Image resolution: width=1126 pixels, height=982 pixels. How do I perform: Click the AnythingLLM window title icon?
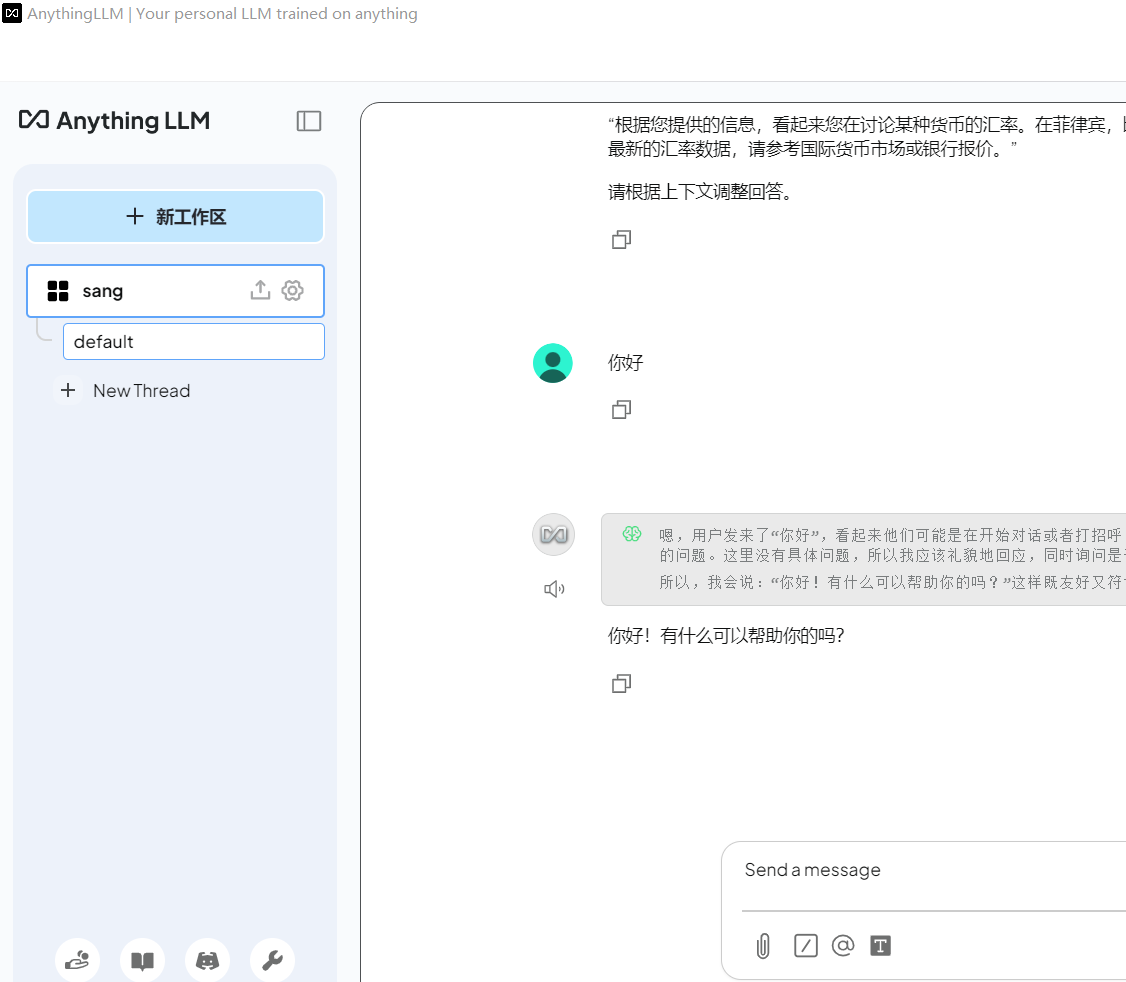click(12, 13)
